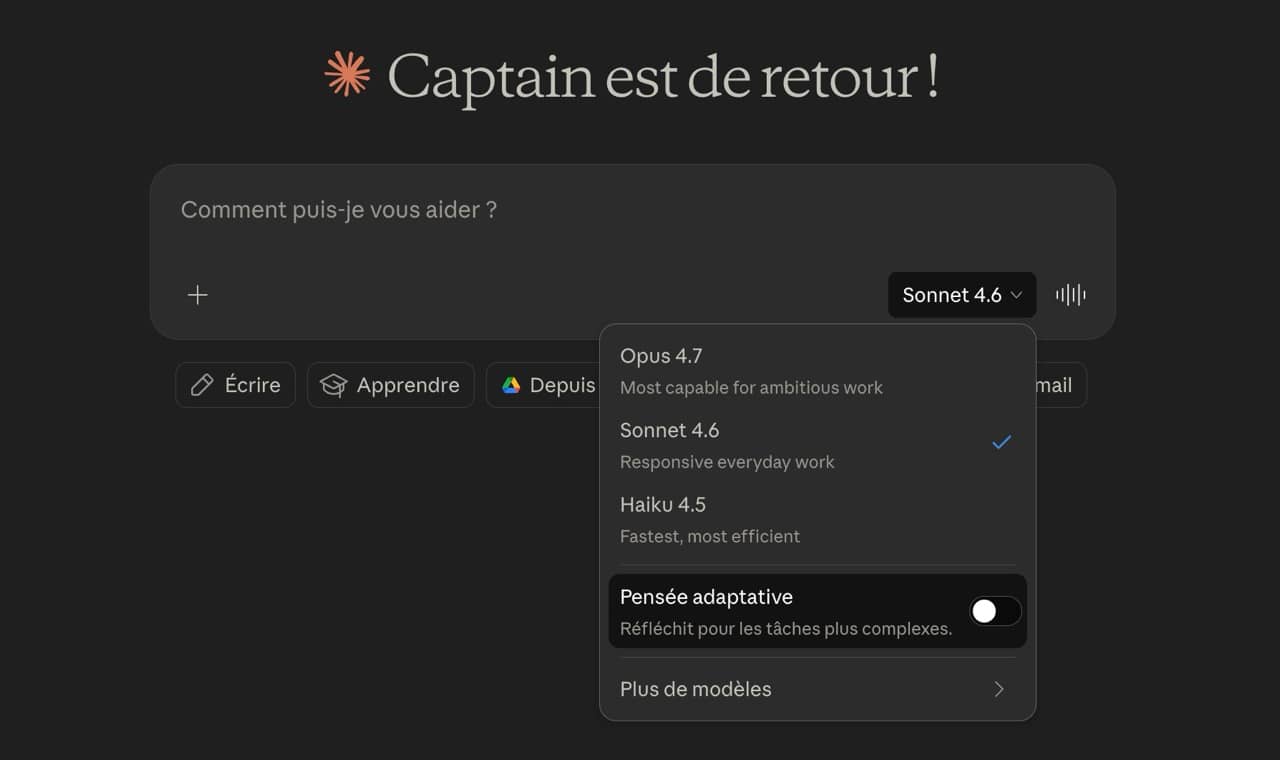Focus the 'Comment puis-je vous aider' input
This screenshot has width=1280, height=760.
(x=632, y=210)
